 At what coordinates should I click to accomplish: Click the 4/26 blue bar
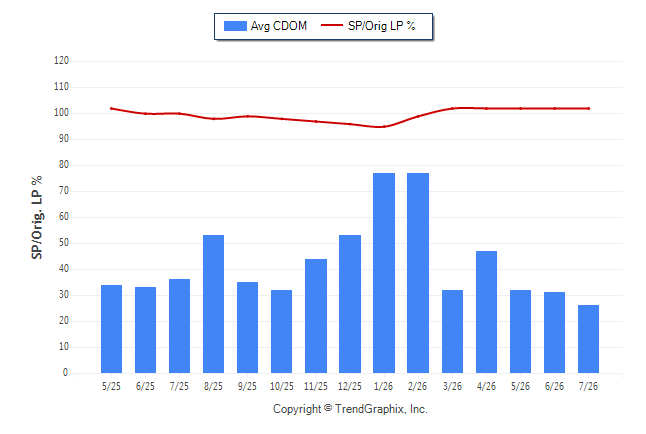(486, 312)
